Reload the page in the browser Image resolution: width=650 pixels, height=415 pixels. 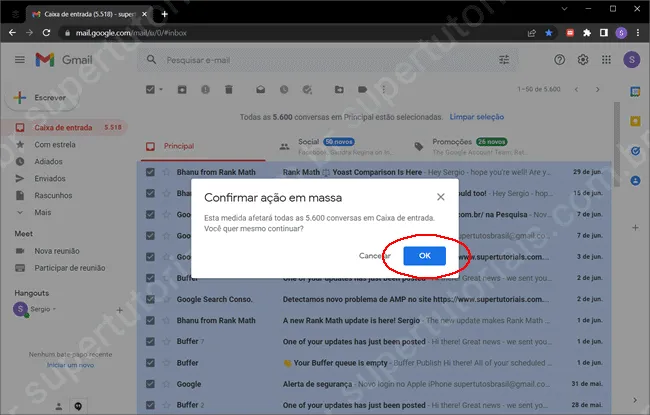[46, 33]
